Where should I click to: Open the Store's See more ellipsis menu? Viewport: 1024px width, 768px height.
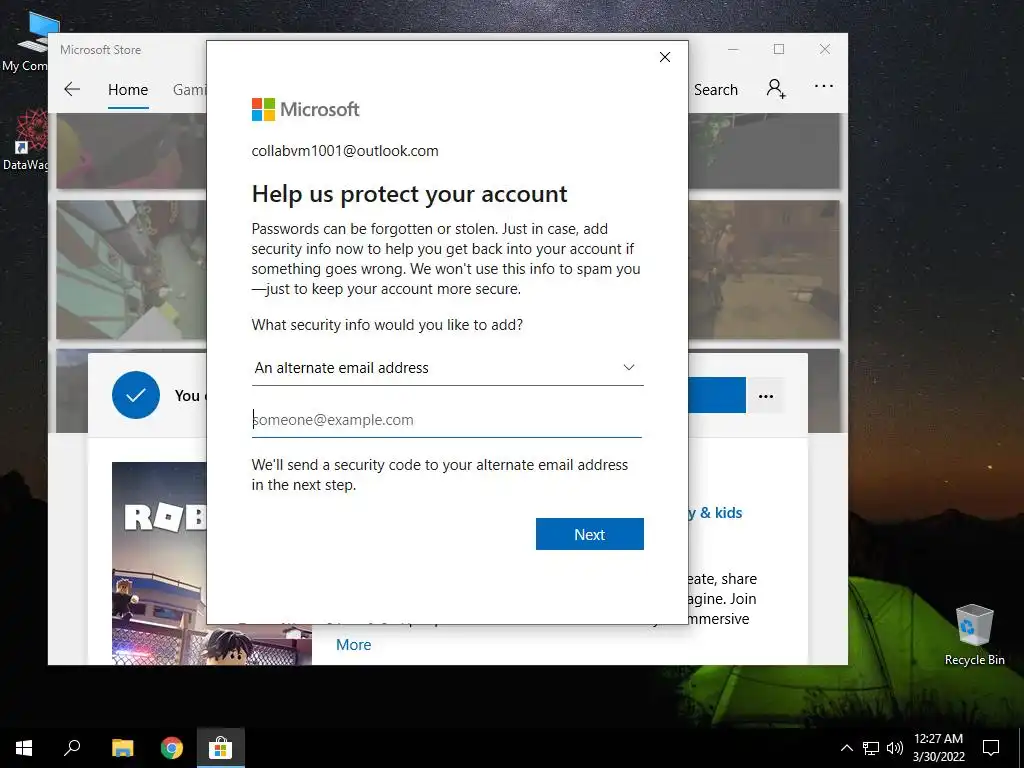coord(824,86)
